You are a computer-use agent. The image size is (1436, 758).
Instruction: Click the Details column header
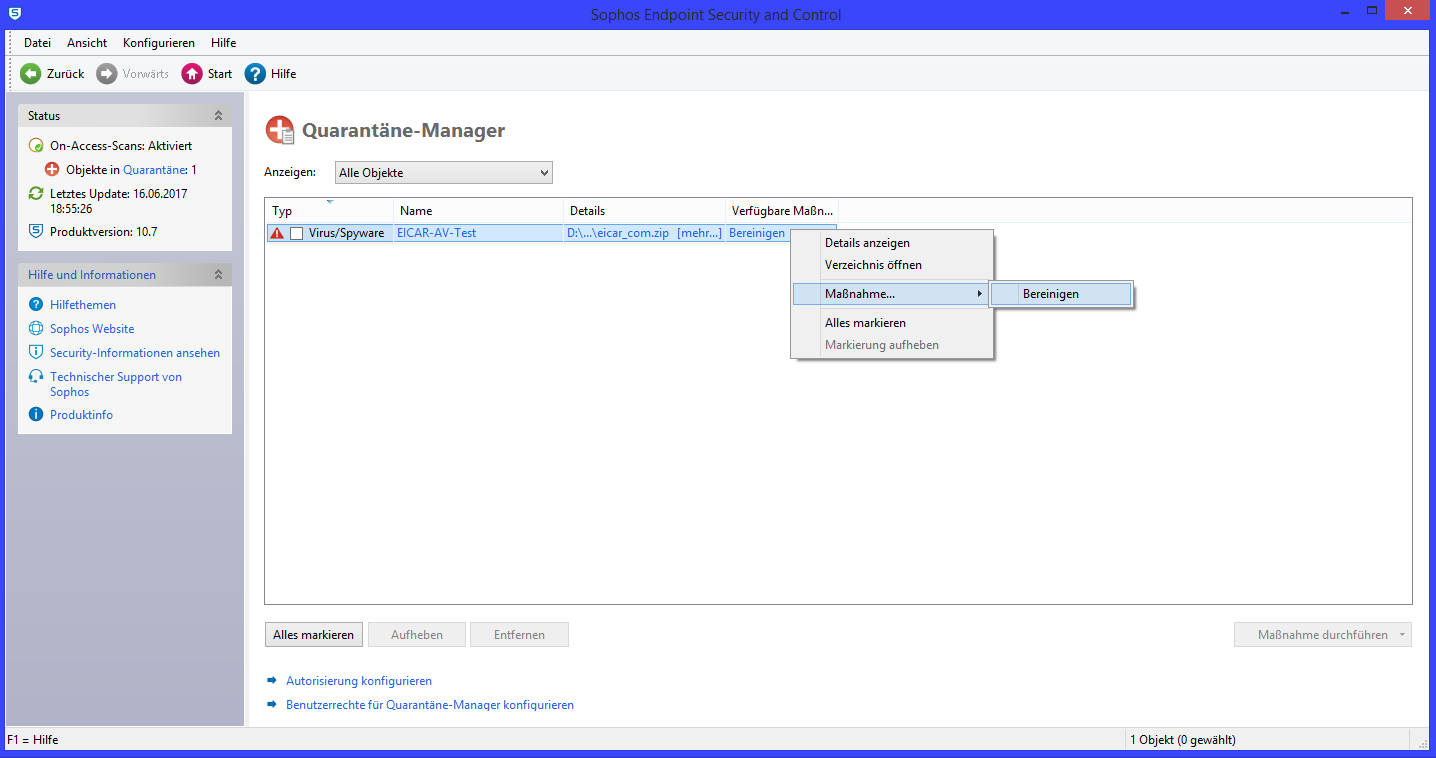[x=644, y=211]
